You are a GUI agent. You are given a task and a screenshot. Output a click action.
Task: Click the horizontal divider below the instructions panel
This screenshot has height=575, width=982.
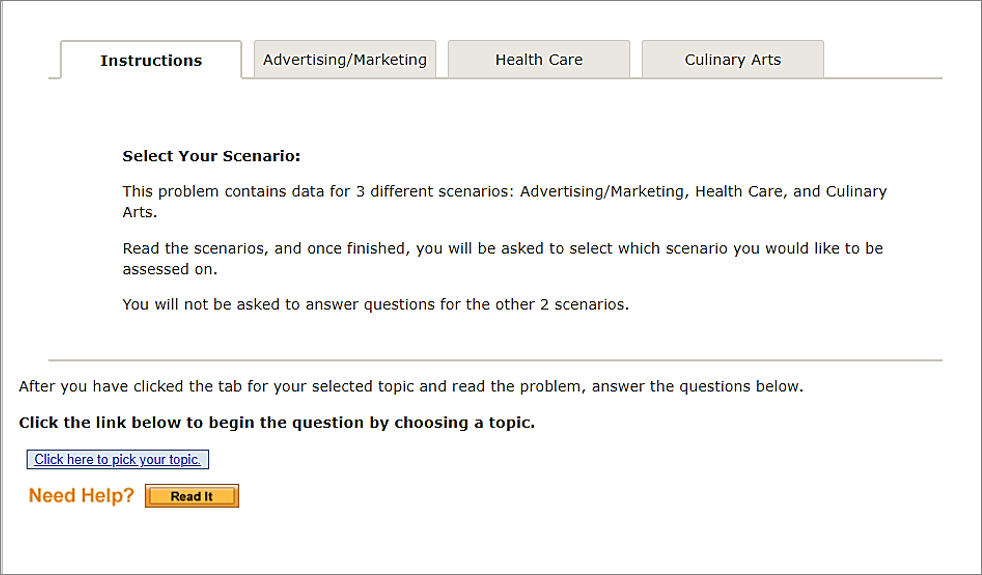tap(495, 360)
